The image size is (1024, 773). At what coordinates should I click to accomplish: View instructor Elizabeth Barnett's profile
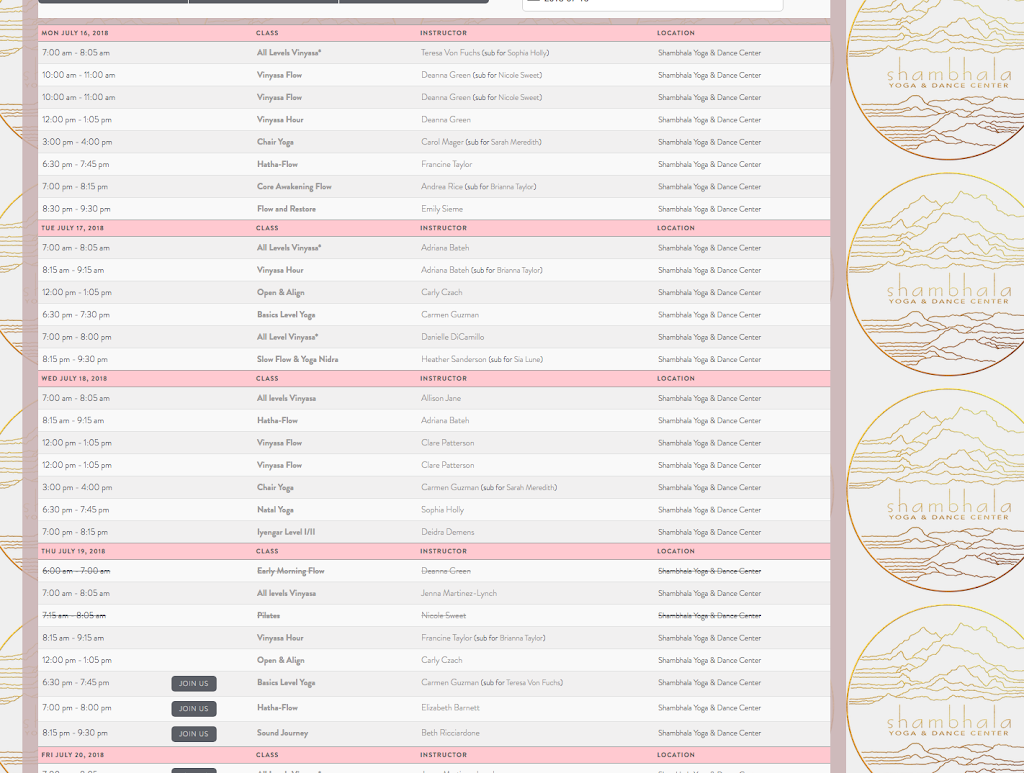coord(450,708)
